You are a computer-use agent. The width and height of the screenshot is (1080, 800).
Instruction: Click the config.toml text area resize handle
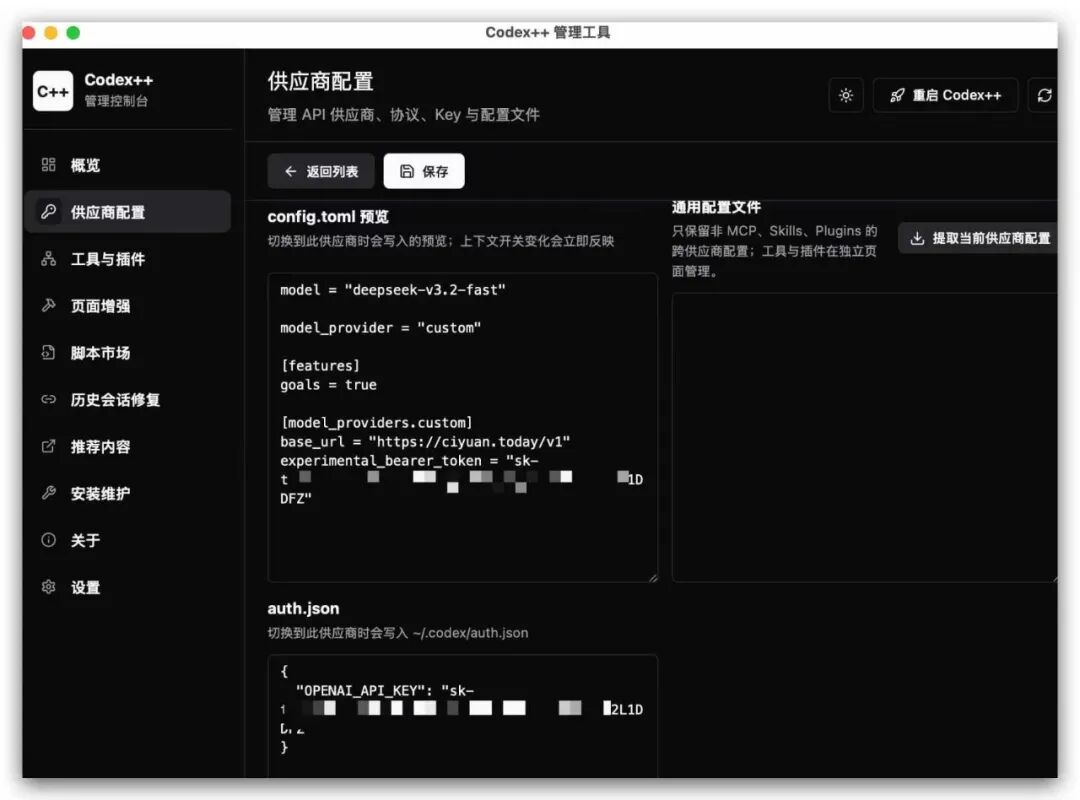(652, 577)
